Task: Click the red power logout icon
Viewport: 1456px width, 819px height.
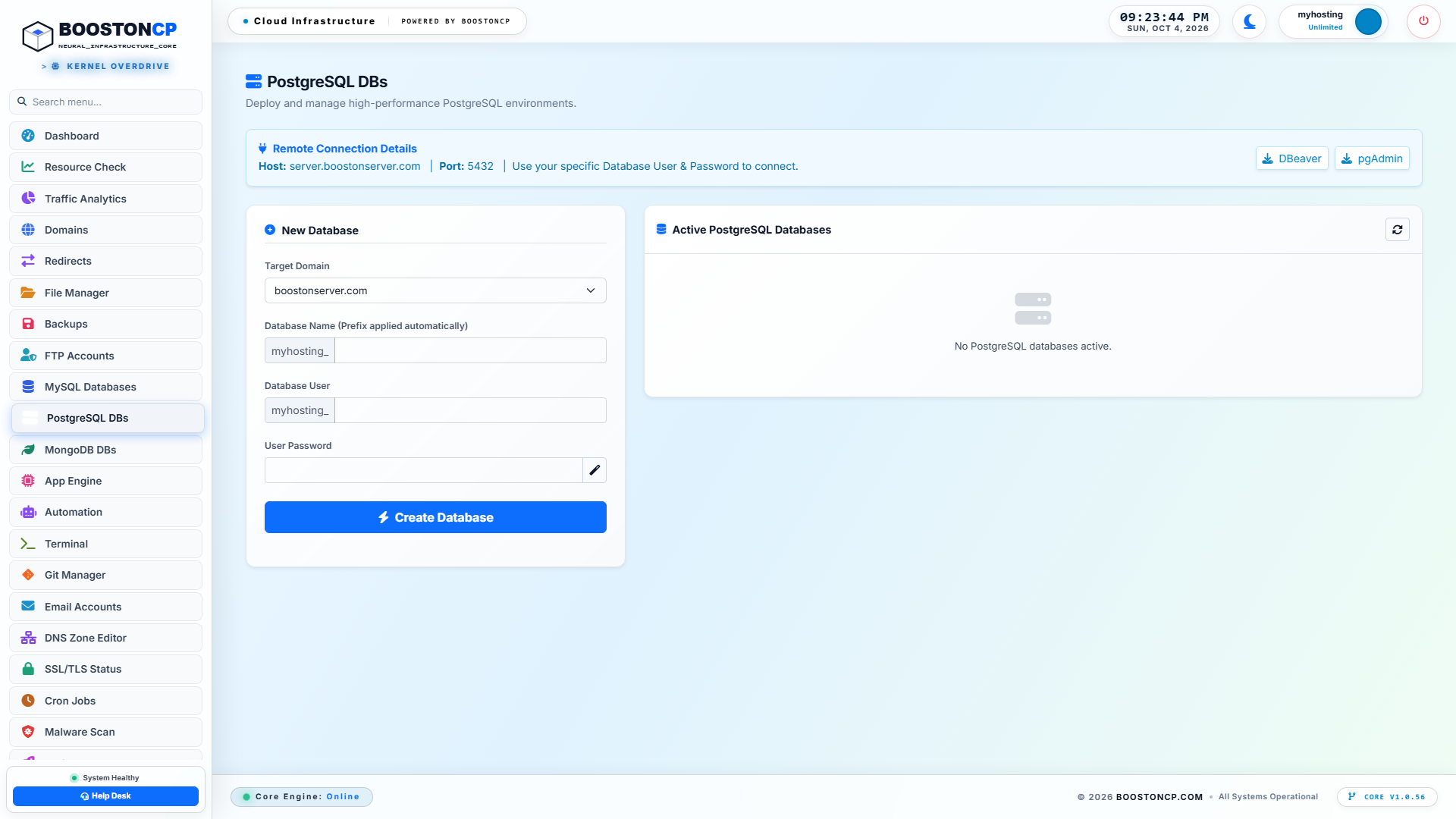Action: pos(1423,21)
